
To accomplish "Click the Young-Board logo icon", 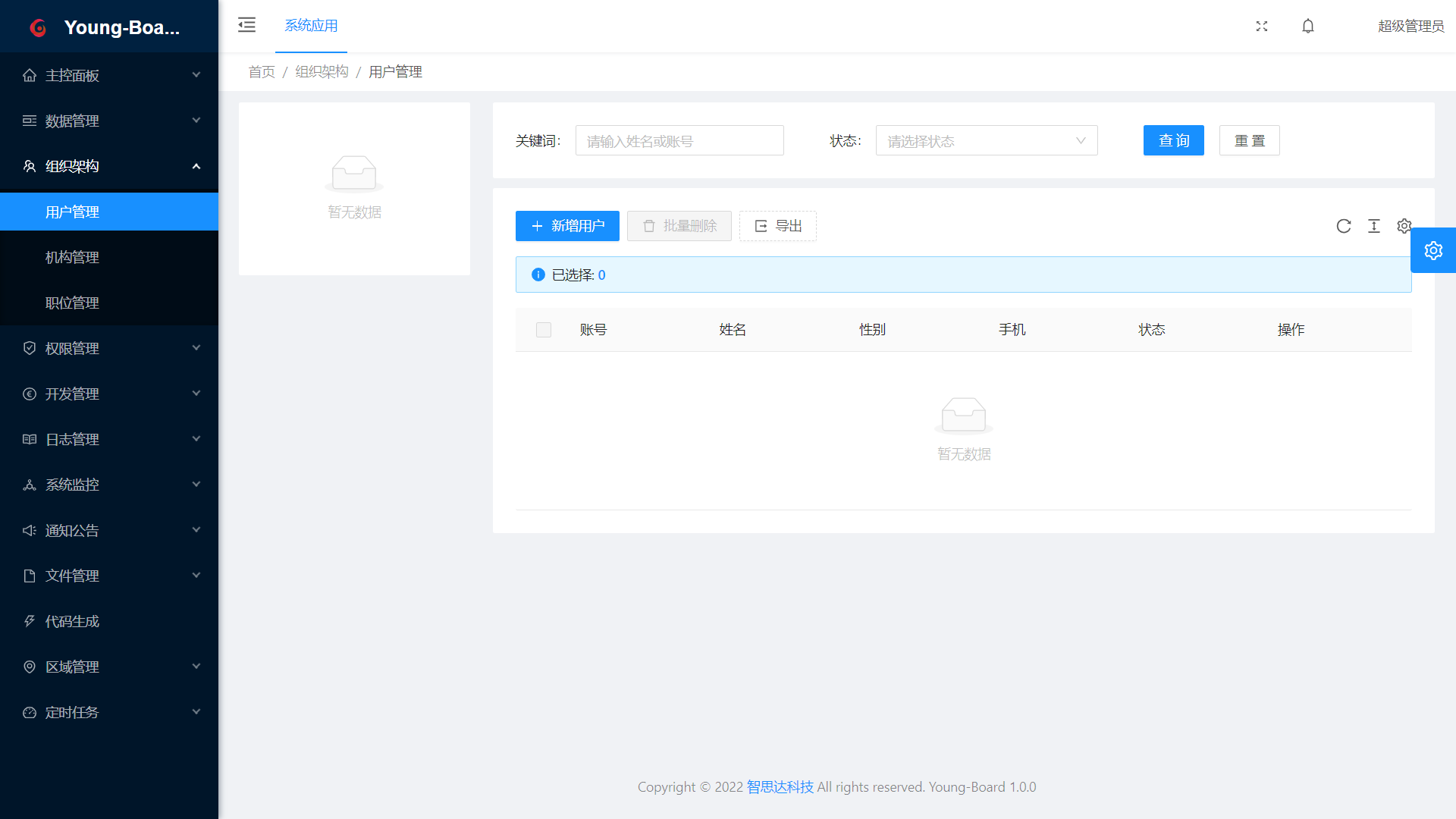I will pos(38,28).
